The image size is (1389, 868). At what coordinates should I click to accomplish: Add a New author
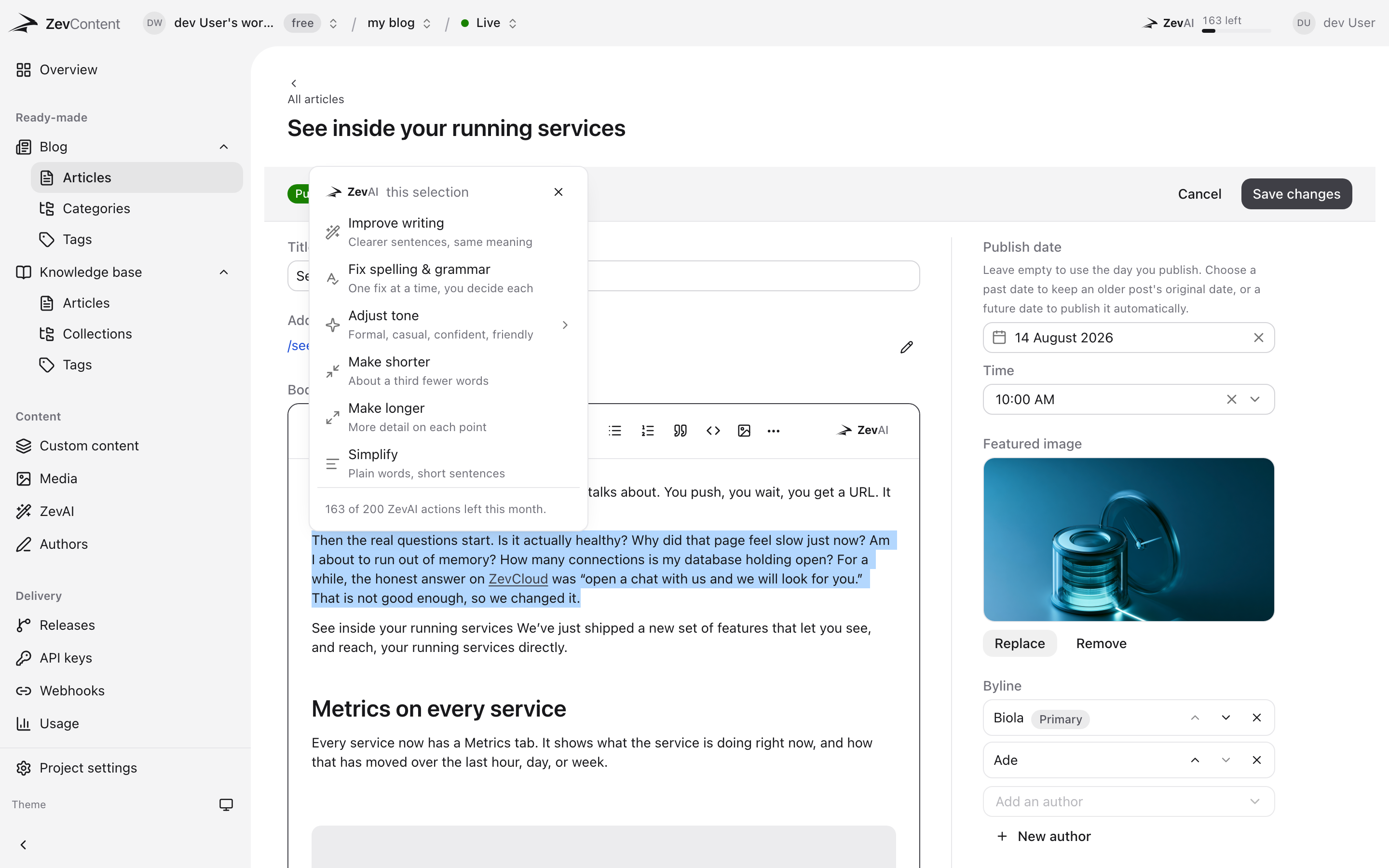pos(1044,837)
